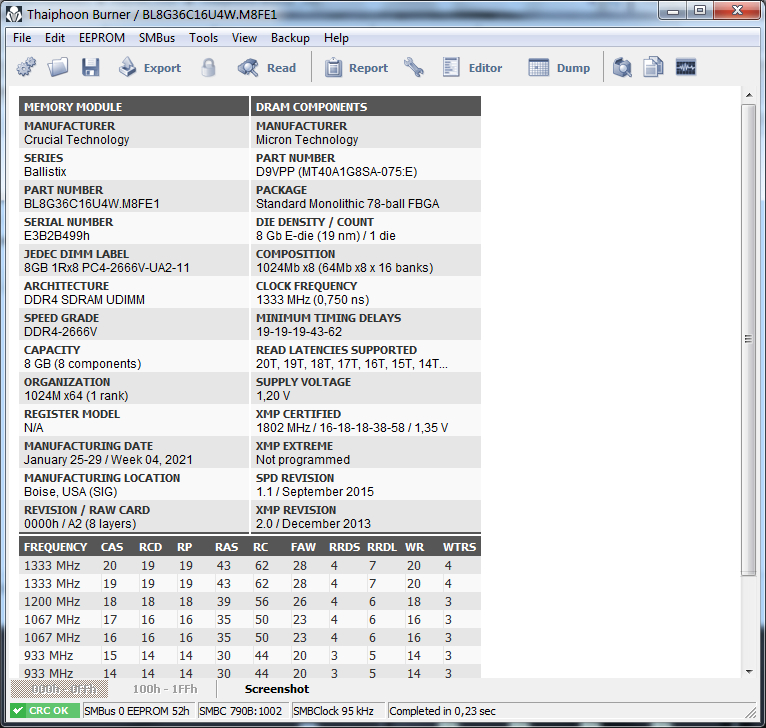The height and width of the screenshot is (728, 766).
Task: Click the scrollbar up arrow
Action: tap(749, 95)
